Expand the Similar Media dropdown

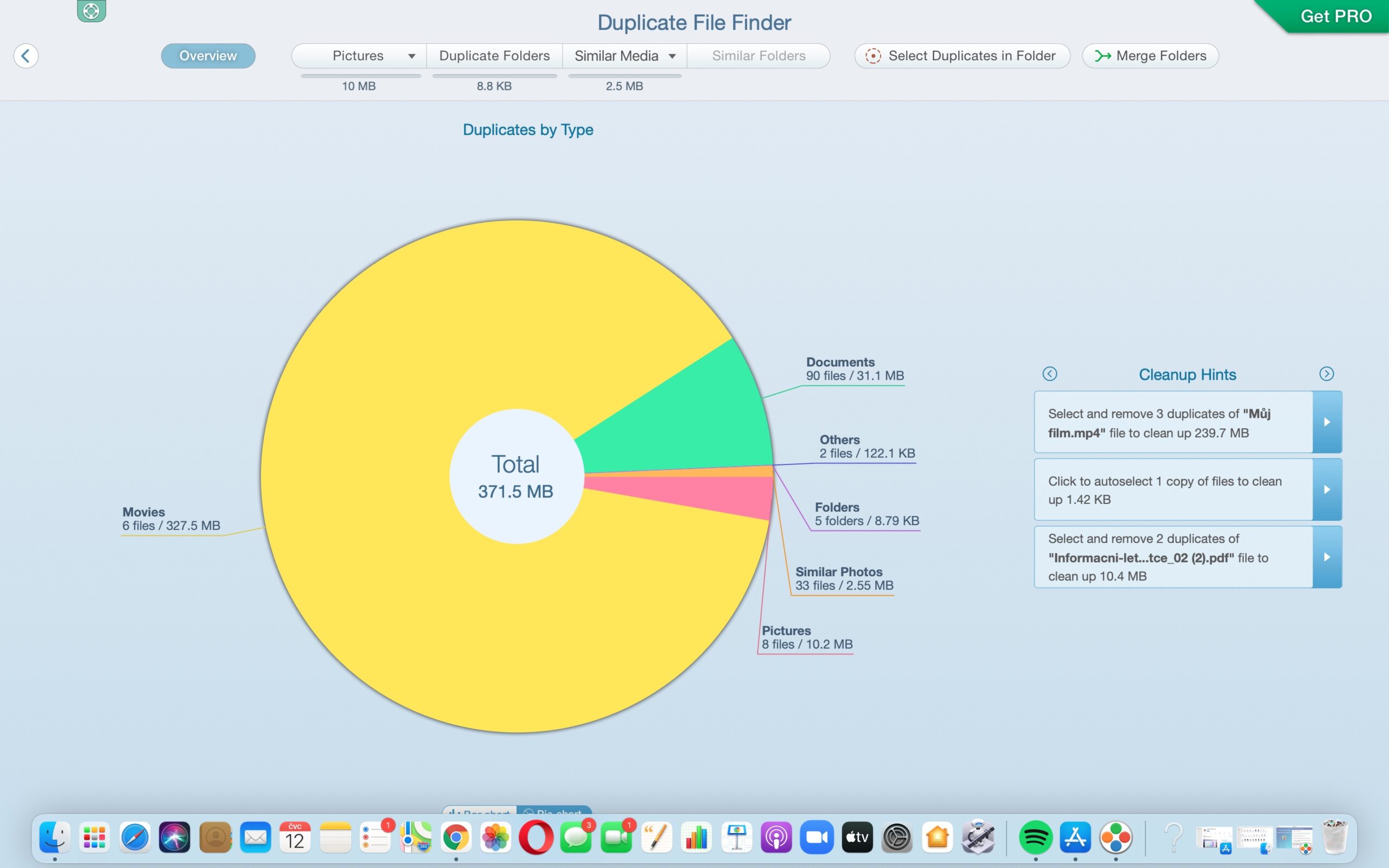tap(672, 56)
